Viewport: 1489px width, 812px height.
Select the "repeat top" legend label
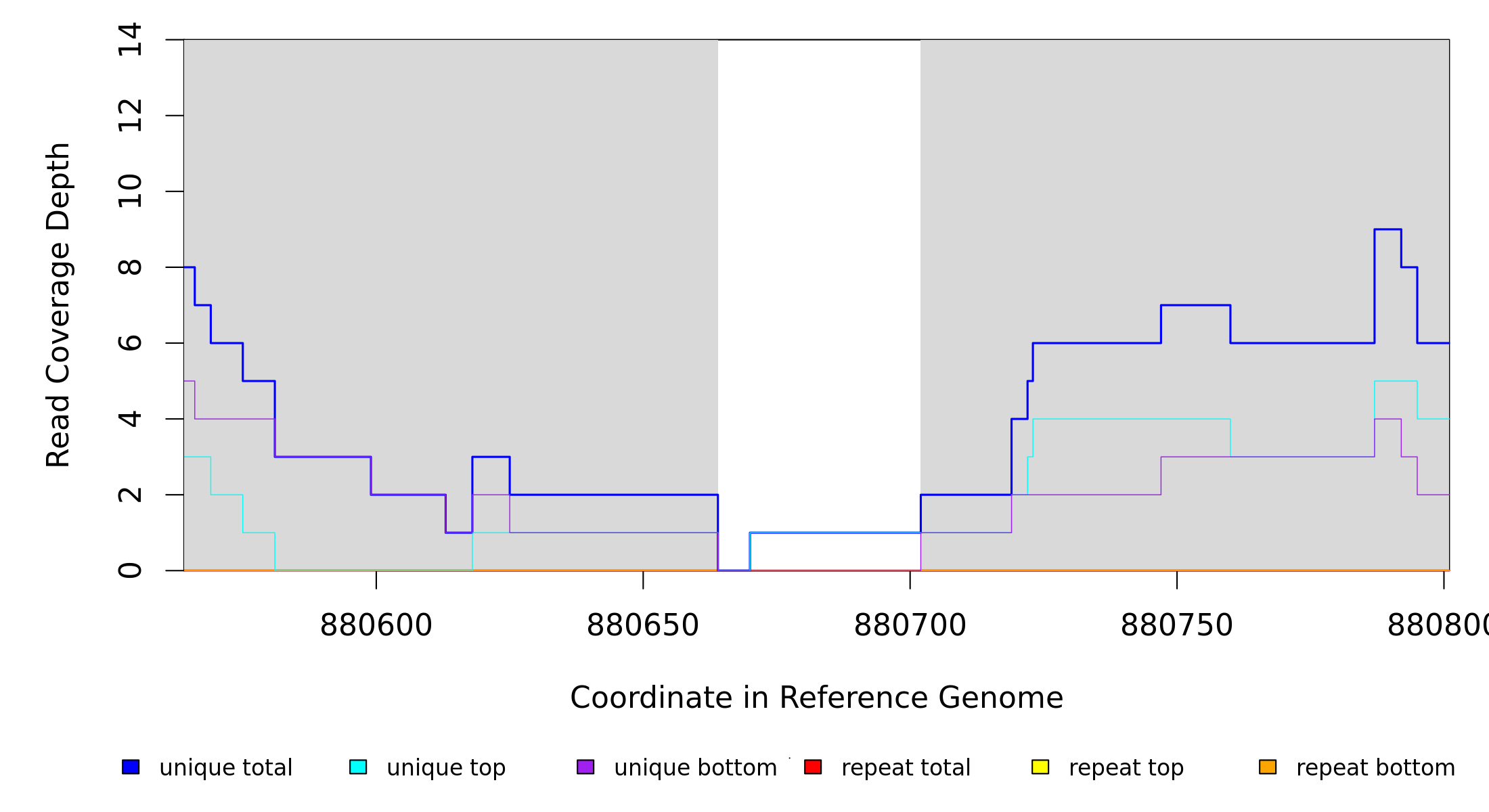point(1126,768)
